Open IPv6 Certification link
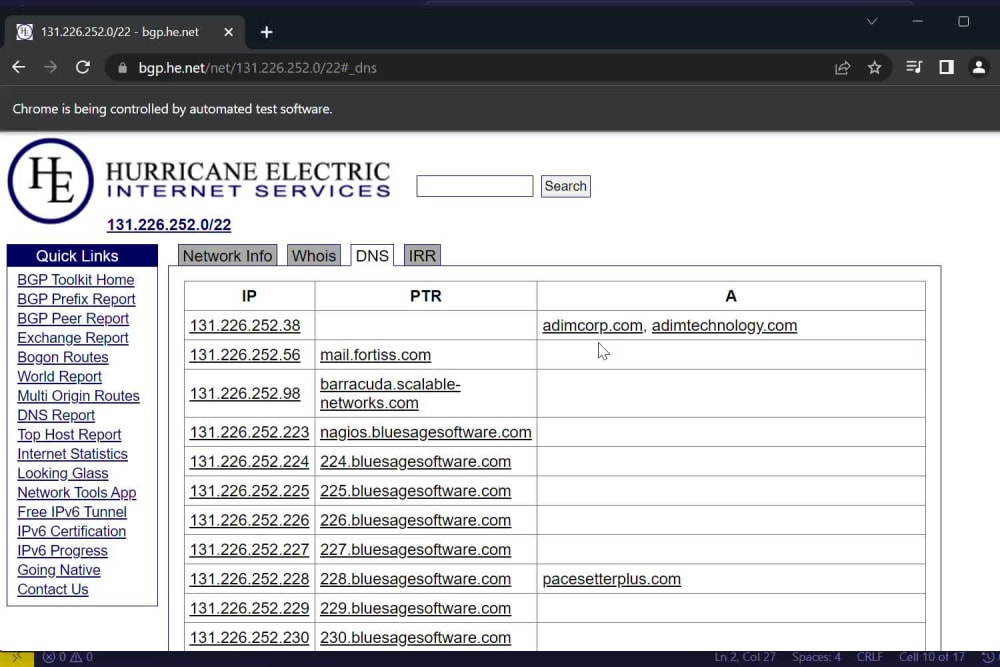The height and width of the screenshot is (667, 1000). coord(71,531)
